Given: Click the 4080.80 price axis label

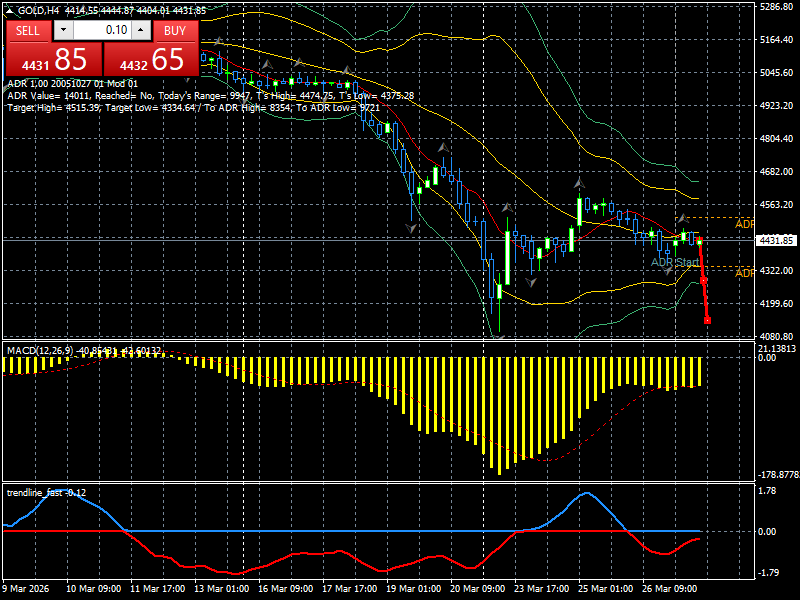Looking at the screenshot, I should click(x=777, y=337).
